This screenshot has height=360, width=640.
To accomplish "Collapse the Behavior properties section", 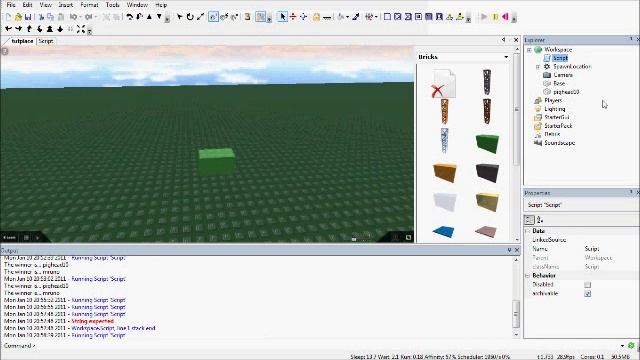I will click(x=527, y=276).
